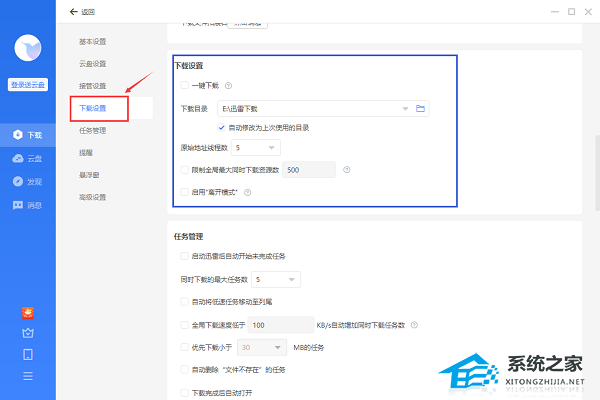
Task: Open help icon after KB/s自动增加同时下载任务数
Action: point(414,325)
